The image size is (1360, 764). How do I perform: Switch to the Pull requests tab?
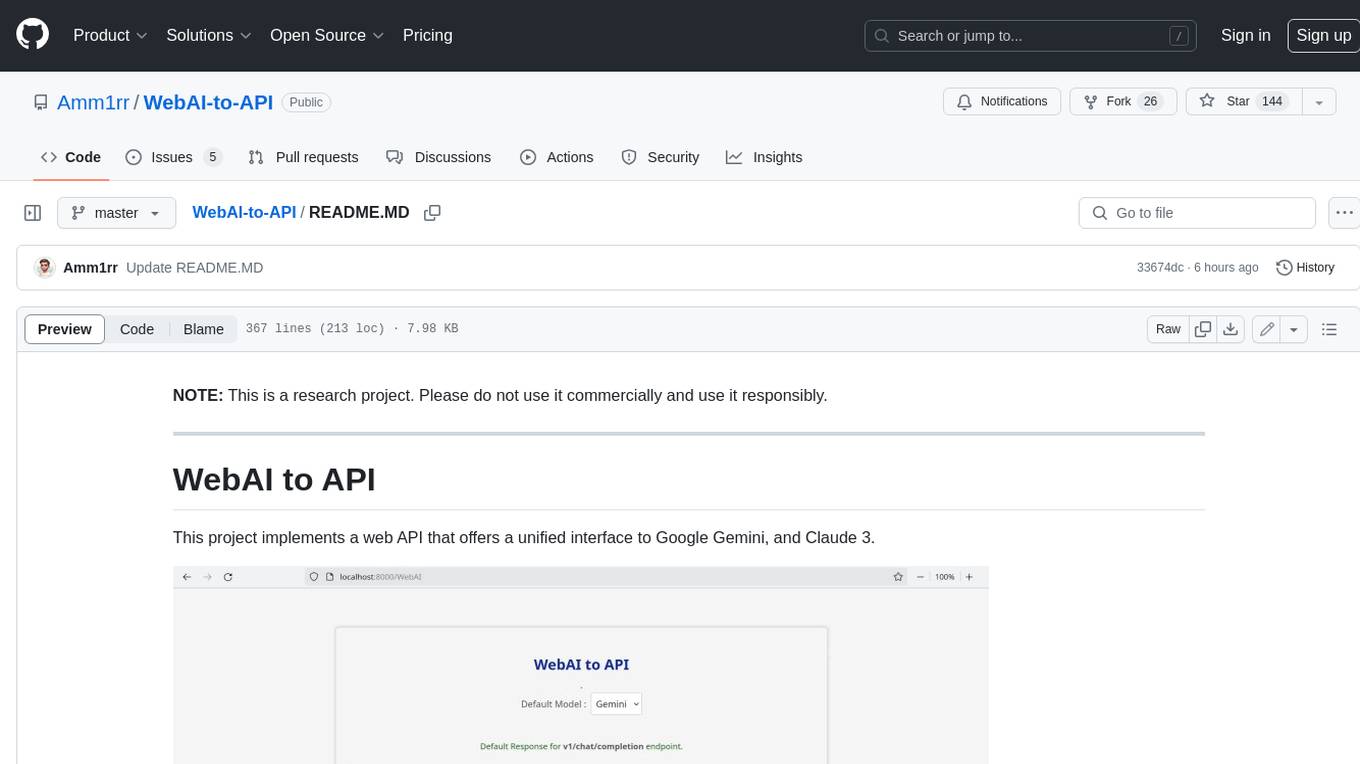click(x=303, y=157)
